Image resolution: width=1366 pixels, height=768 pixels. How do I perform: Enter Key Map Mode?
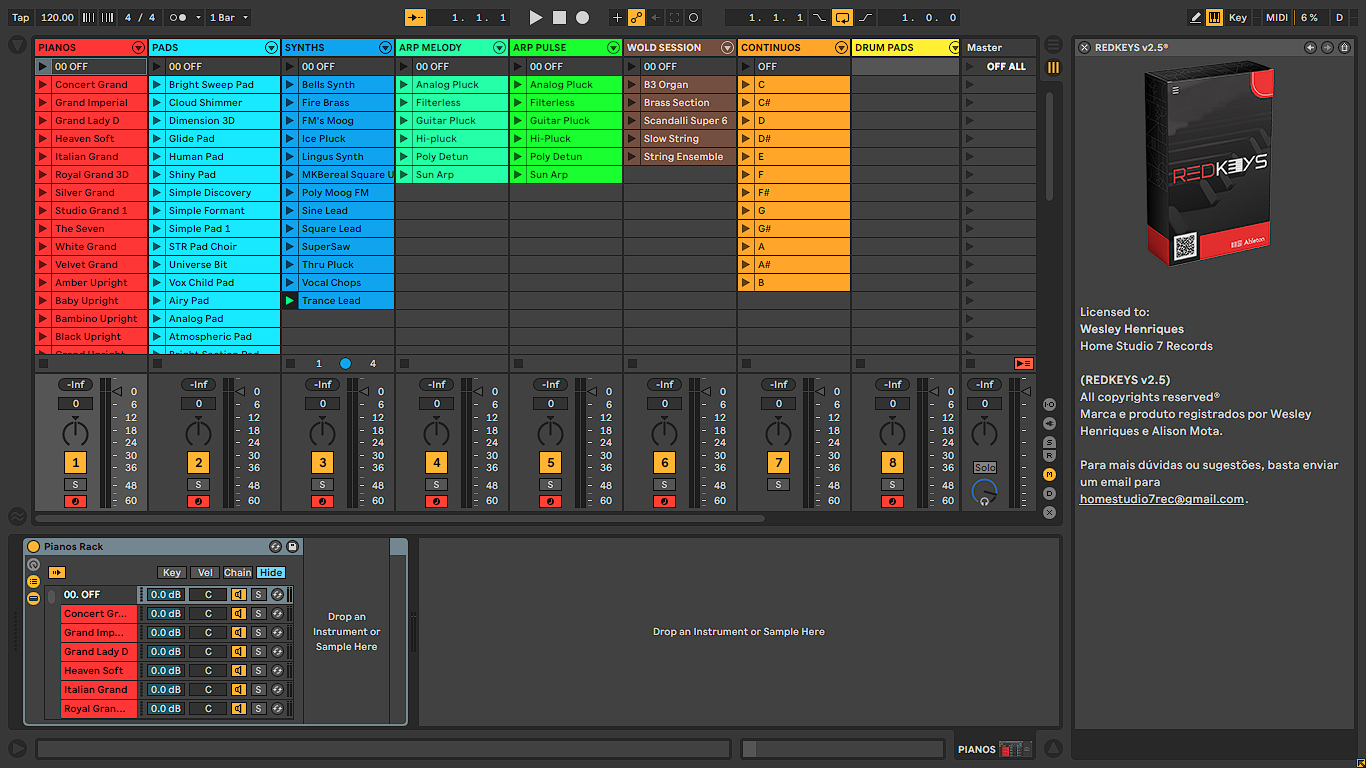[1240, 17]
